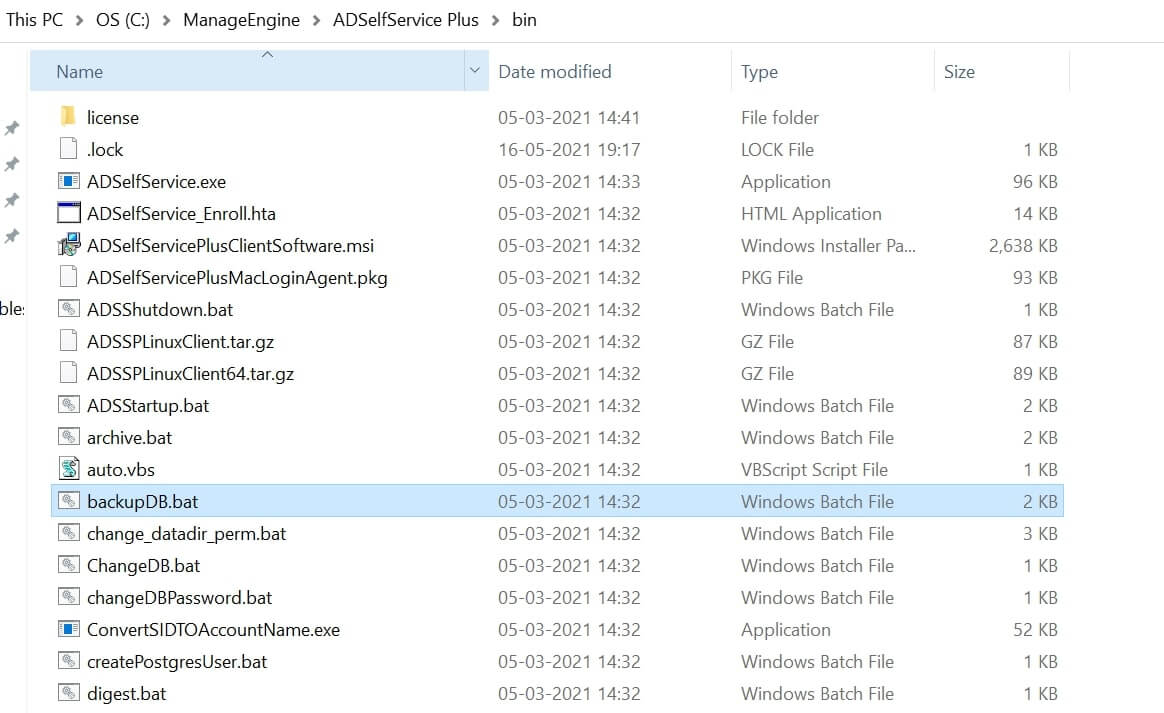Navigate to OS (C:) via breadcrumb
1164x713 pixels.
tap(122, 19)
